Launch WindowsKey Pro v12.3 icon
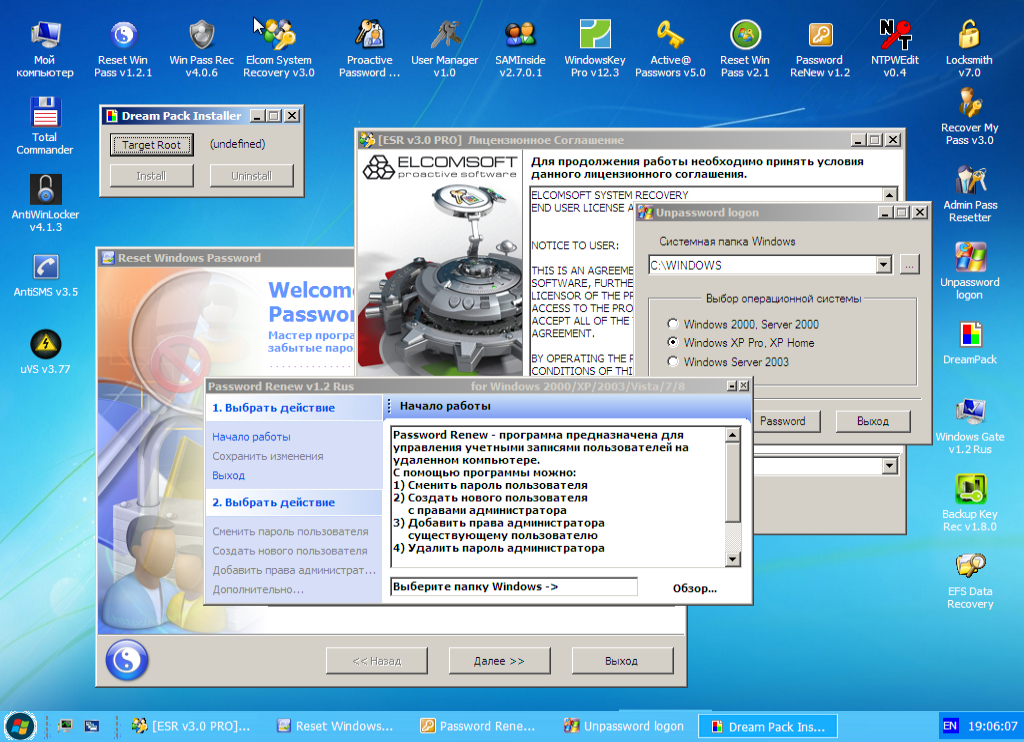1024x742 pixels. coord(595,49)
